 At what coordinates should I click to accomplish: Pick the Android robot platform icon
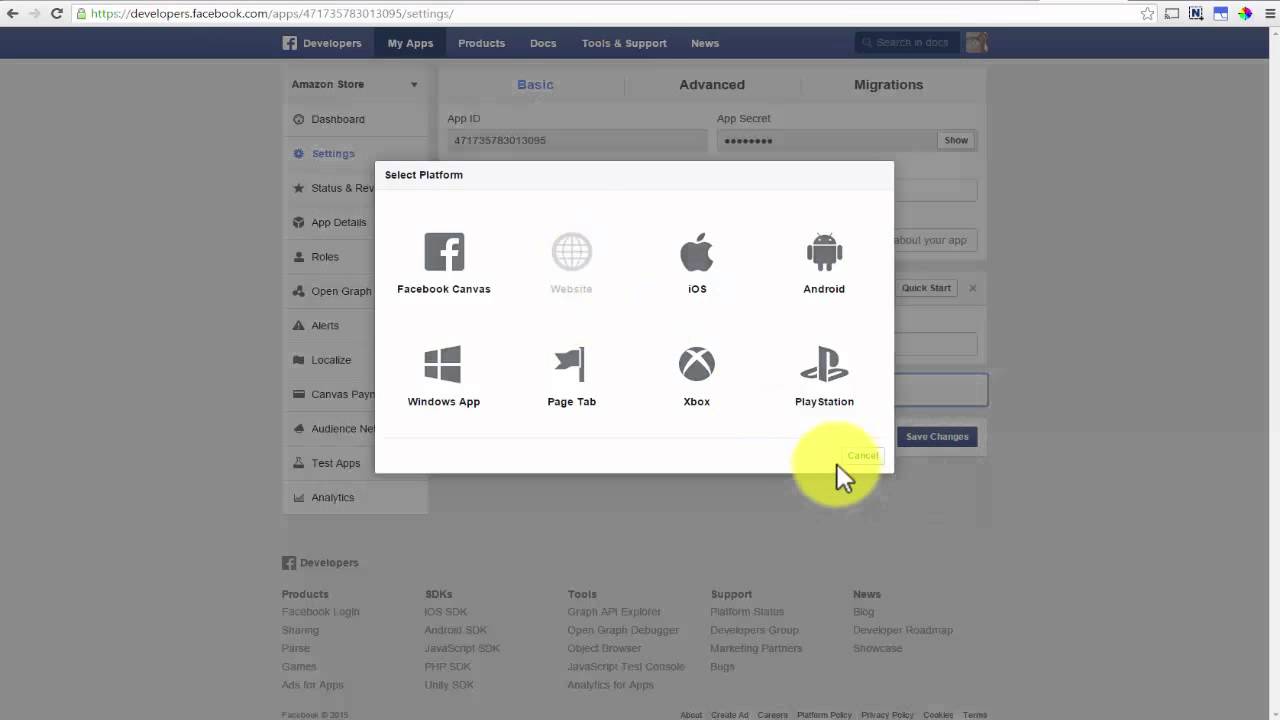tap(824, 252)
